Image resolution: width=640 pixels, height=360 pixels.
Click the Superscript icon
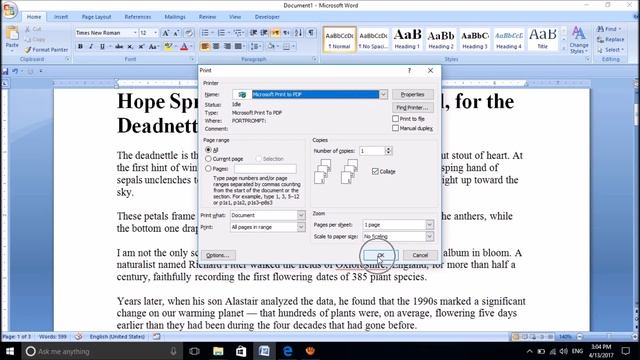tap(141, 47)
